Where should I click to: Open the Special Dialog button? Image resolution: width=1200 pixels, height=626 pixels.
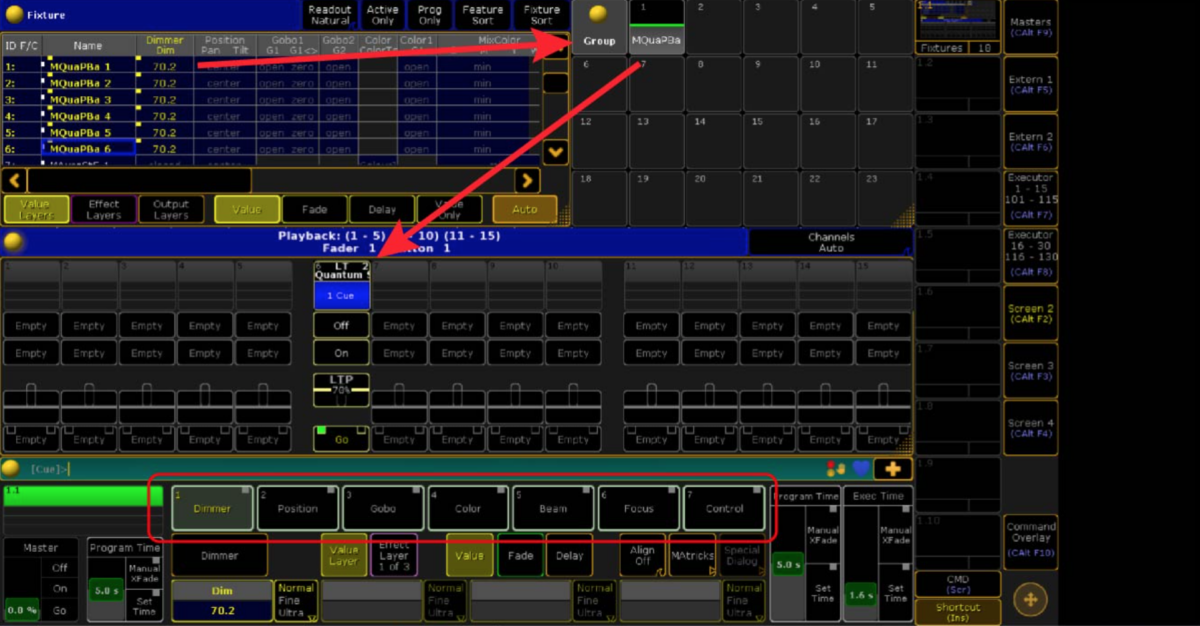pyautogui.click(x=741, y=555)
